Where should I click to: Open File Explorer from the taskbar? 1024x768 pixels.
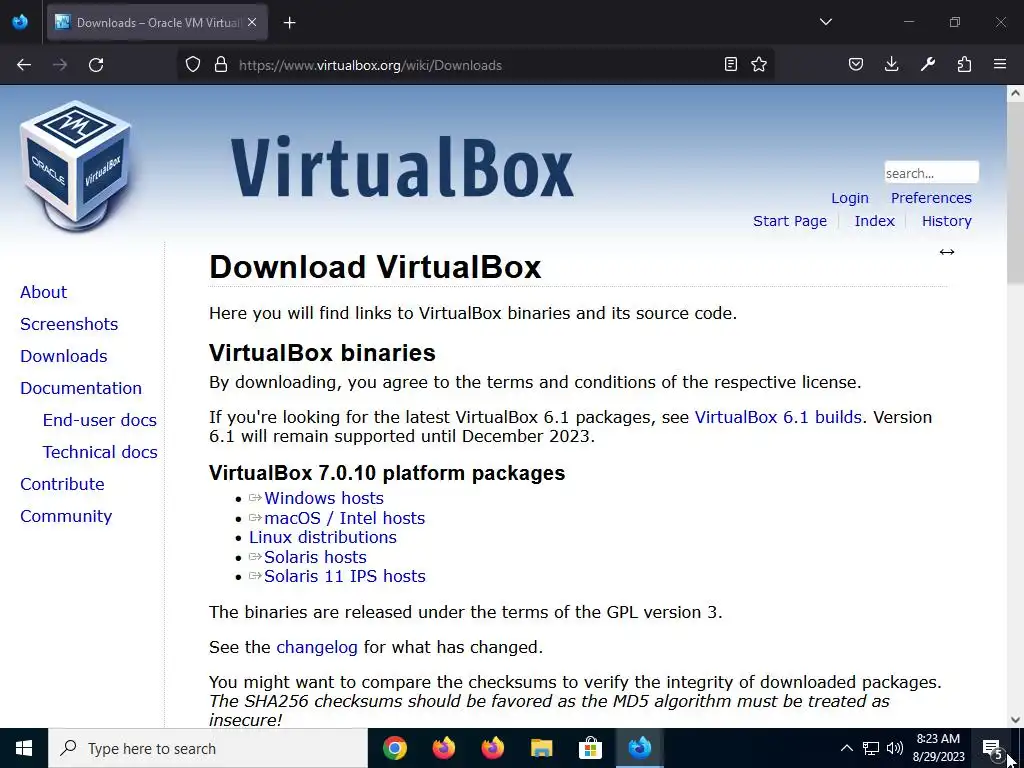541,748
